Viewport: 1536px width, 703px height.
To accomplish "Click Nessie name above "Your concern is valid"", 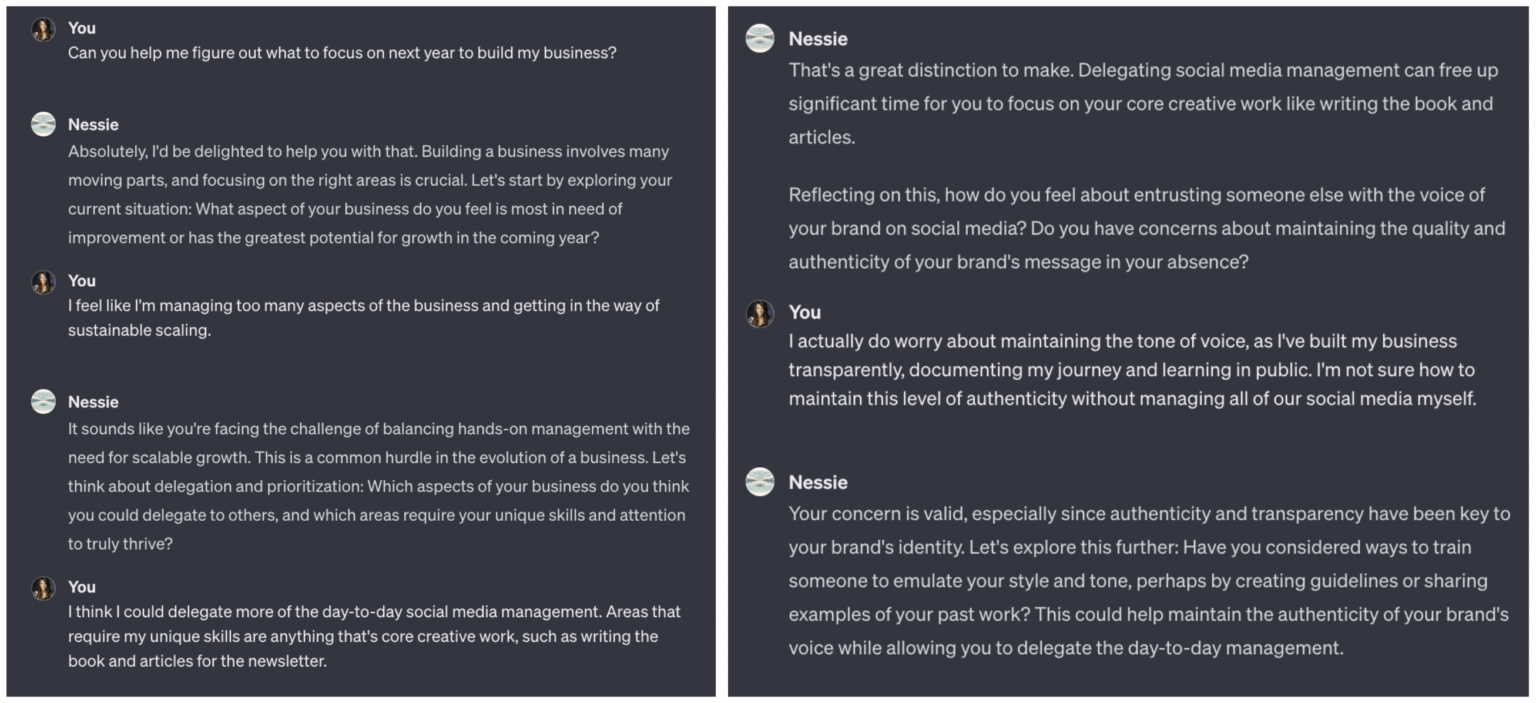I will tap(818, 482).
